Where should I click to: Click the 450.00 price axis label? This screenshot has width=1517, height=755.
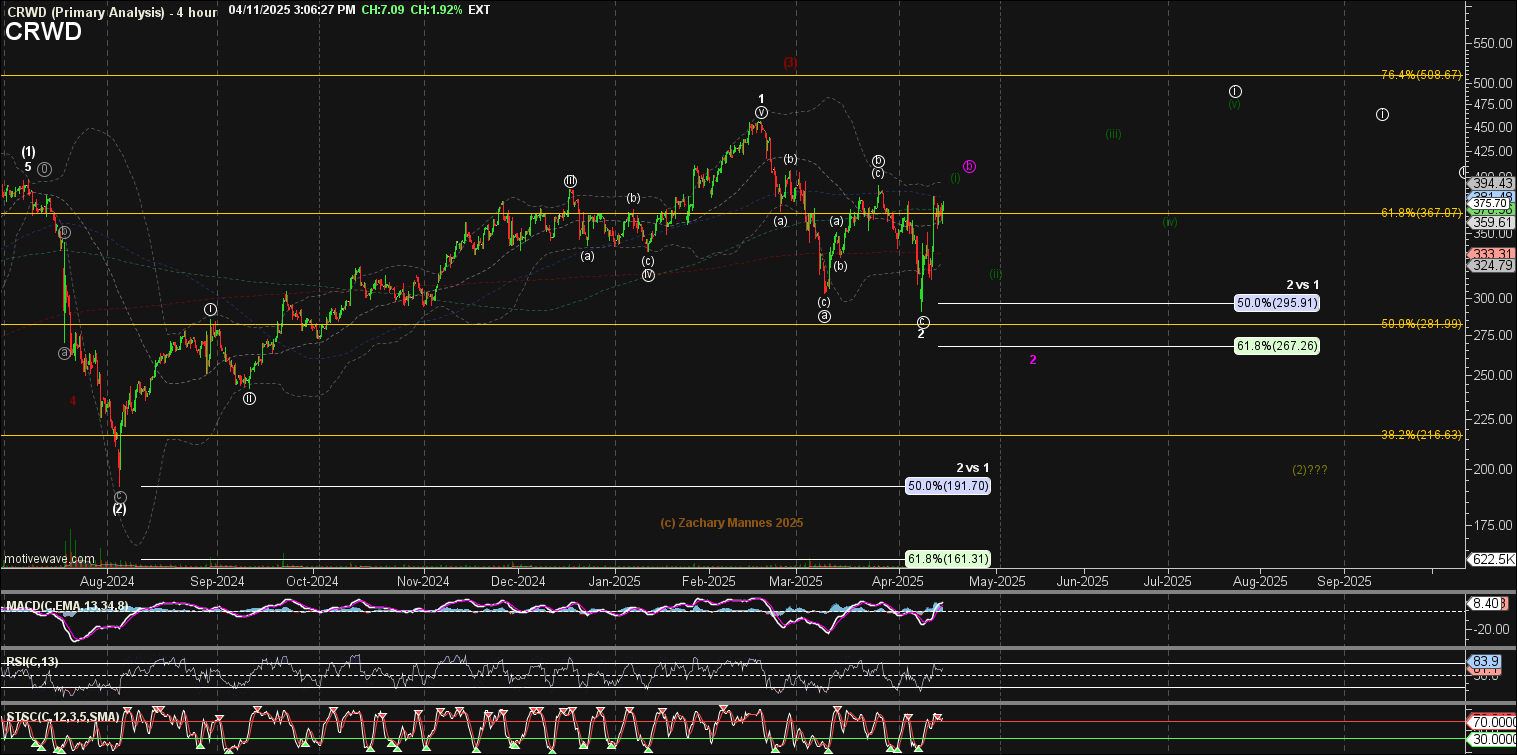[1492, 127]
